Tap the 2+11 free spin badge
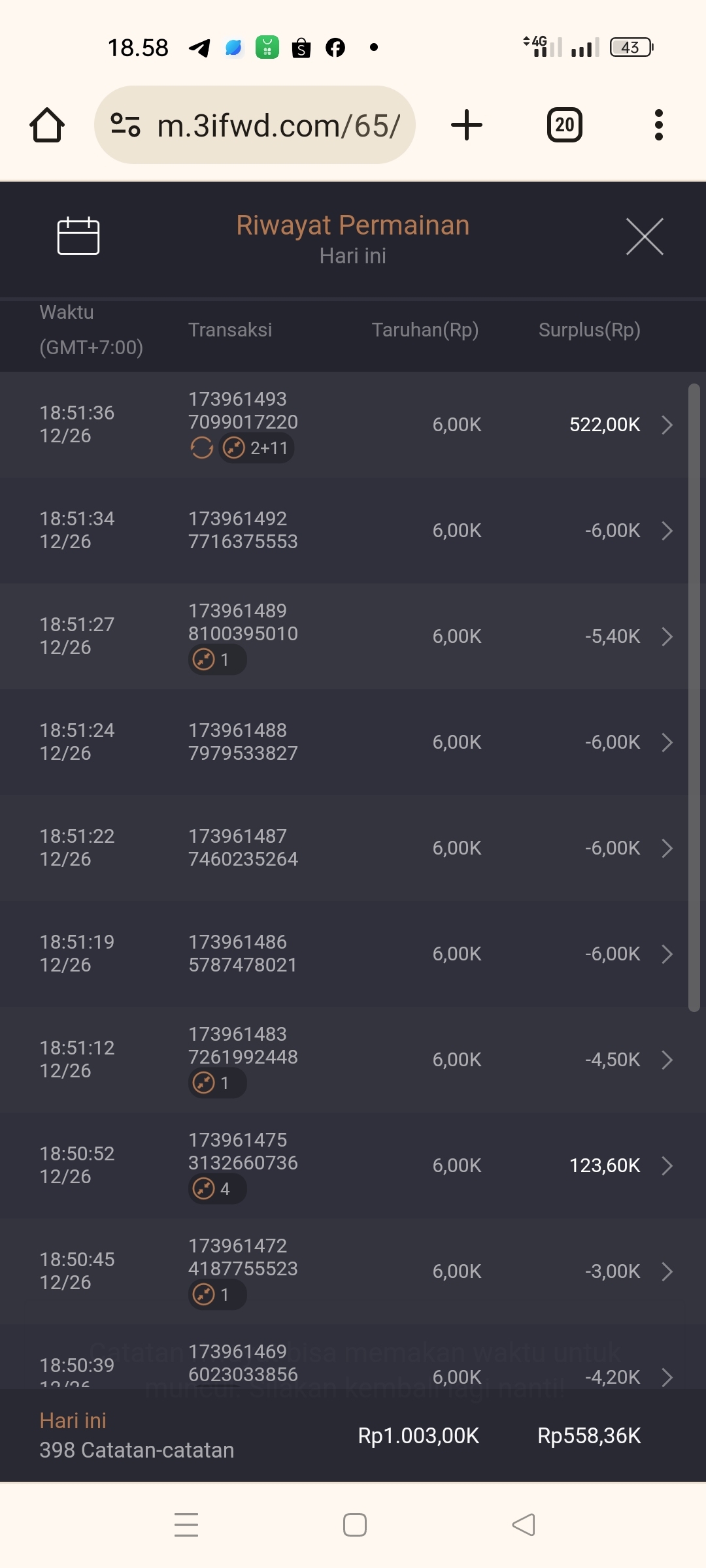This screenshot has width=706, height=1568. (x=256, y=448)
